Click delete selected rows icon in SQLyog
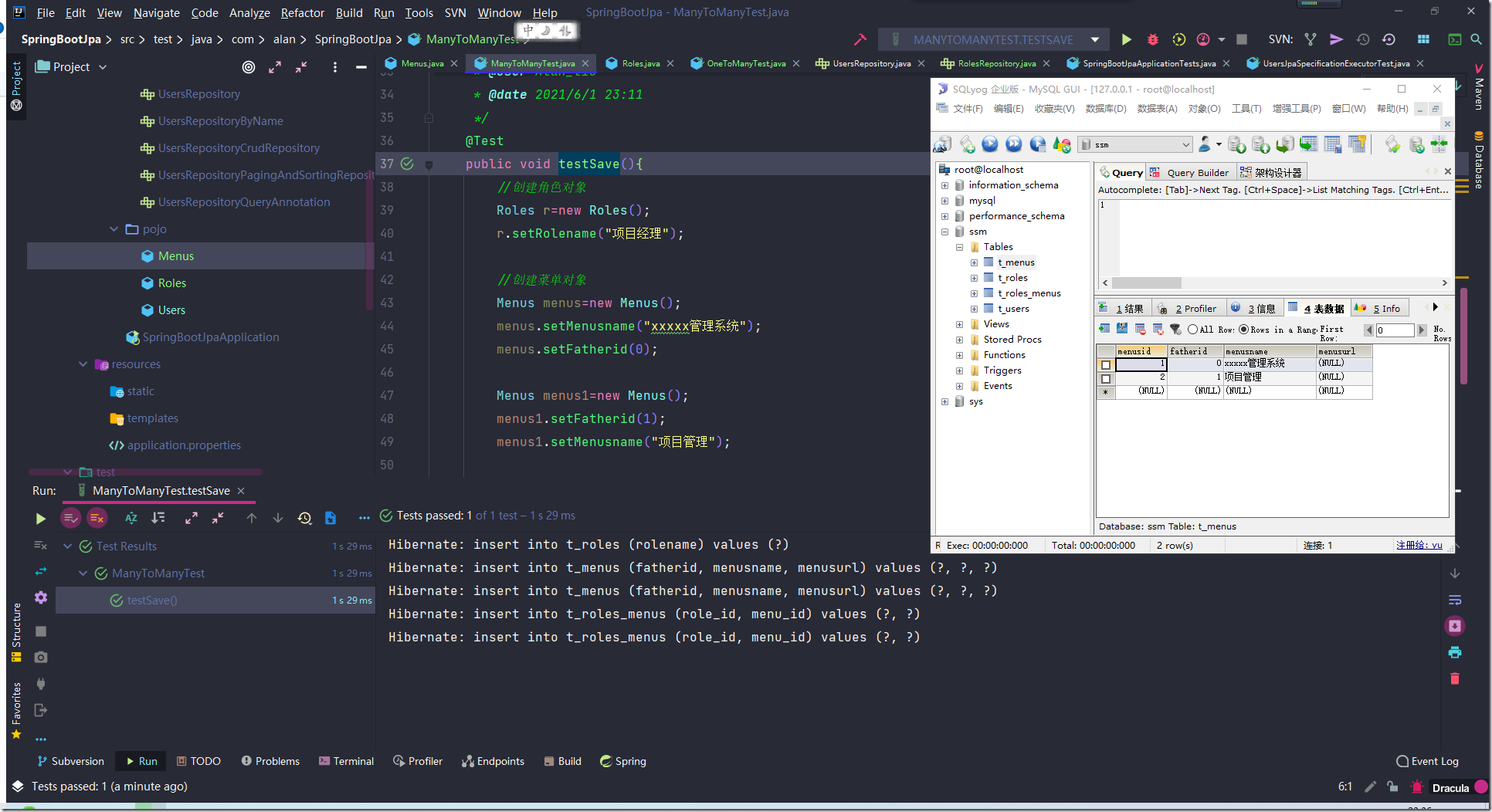1492x812 pixels. 1140,330
